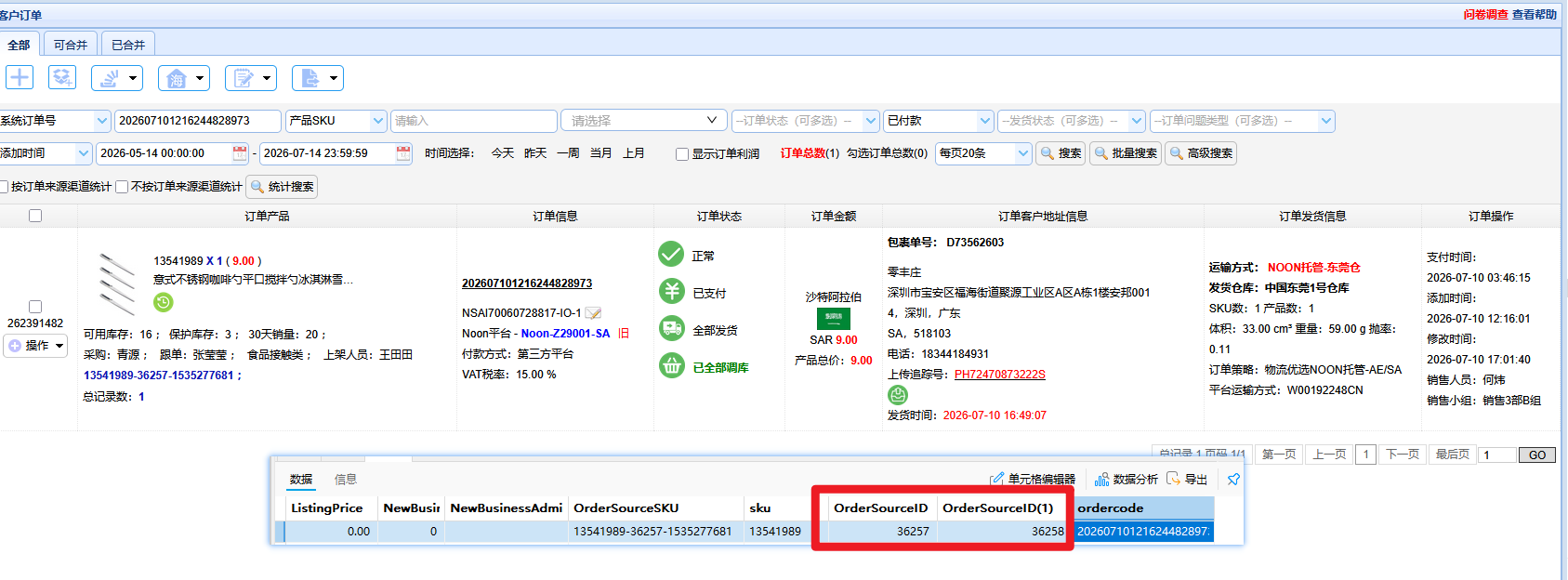Click the ordercode column header
The image size is (1568, 580).
coord(1144,507)
